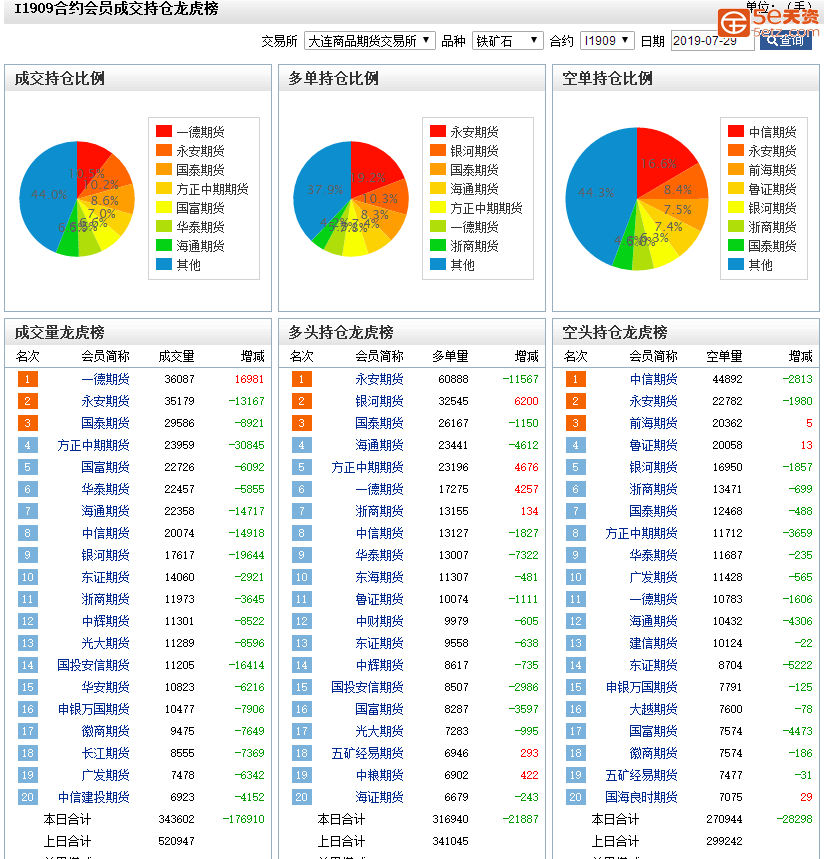
Task: Open the 合约 I1909 dropdown
Action: click(x=607, y=41)
